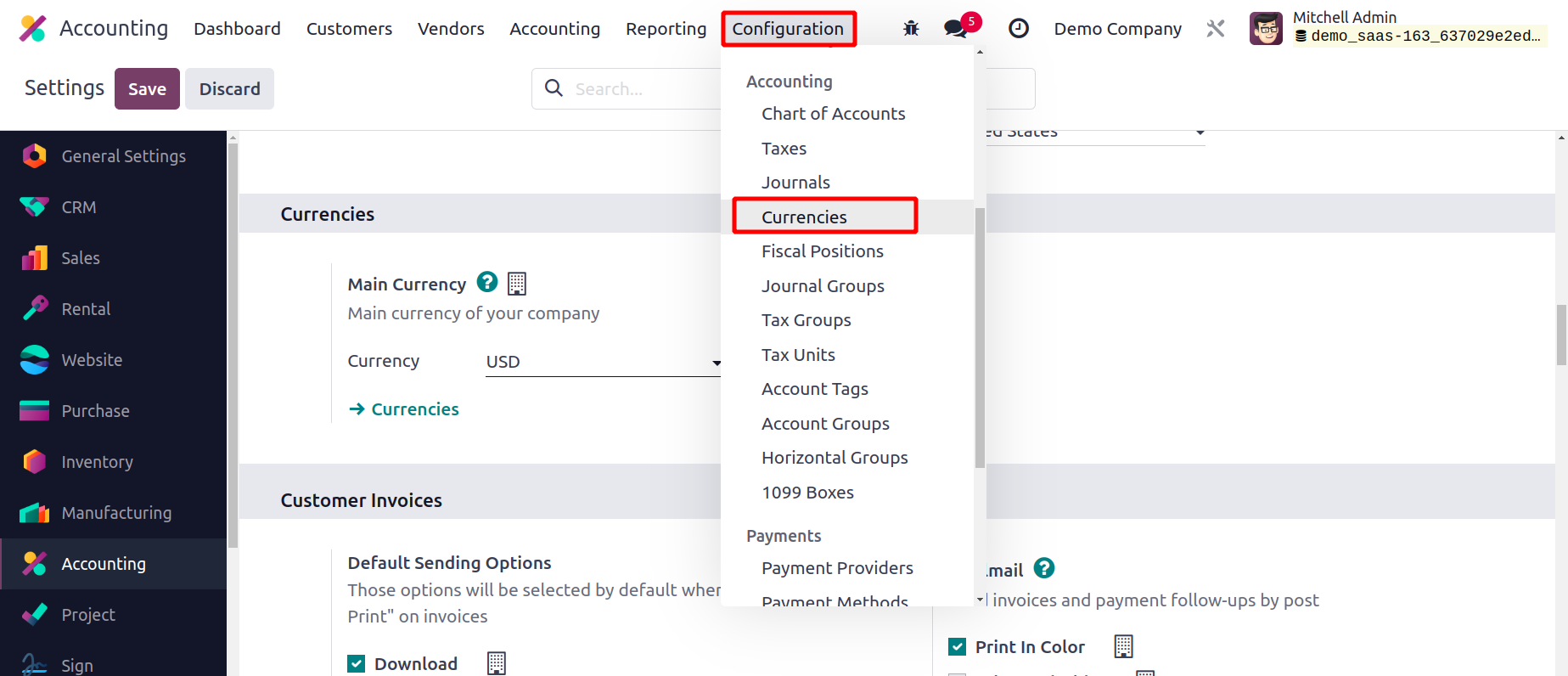Toggle Print In Color checkbox

click(x=957, y=646)
